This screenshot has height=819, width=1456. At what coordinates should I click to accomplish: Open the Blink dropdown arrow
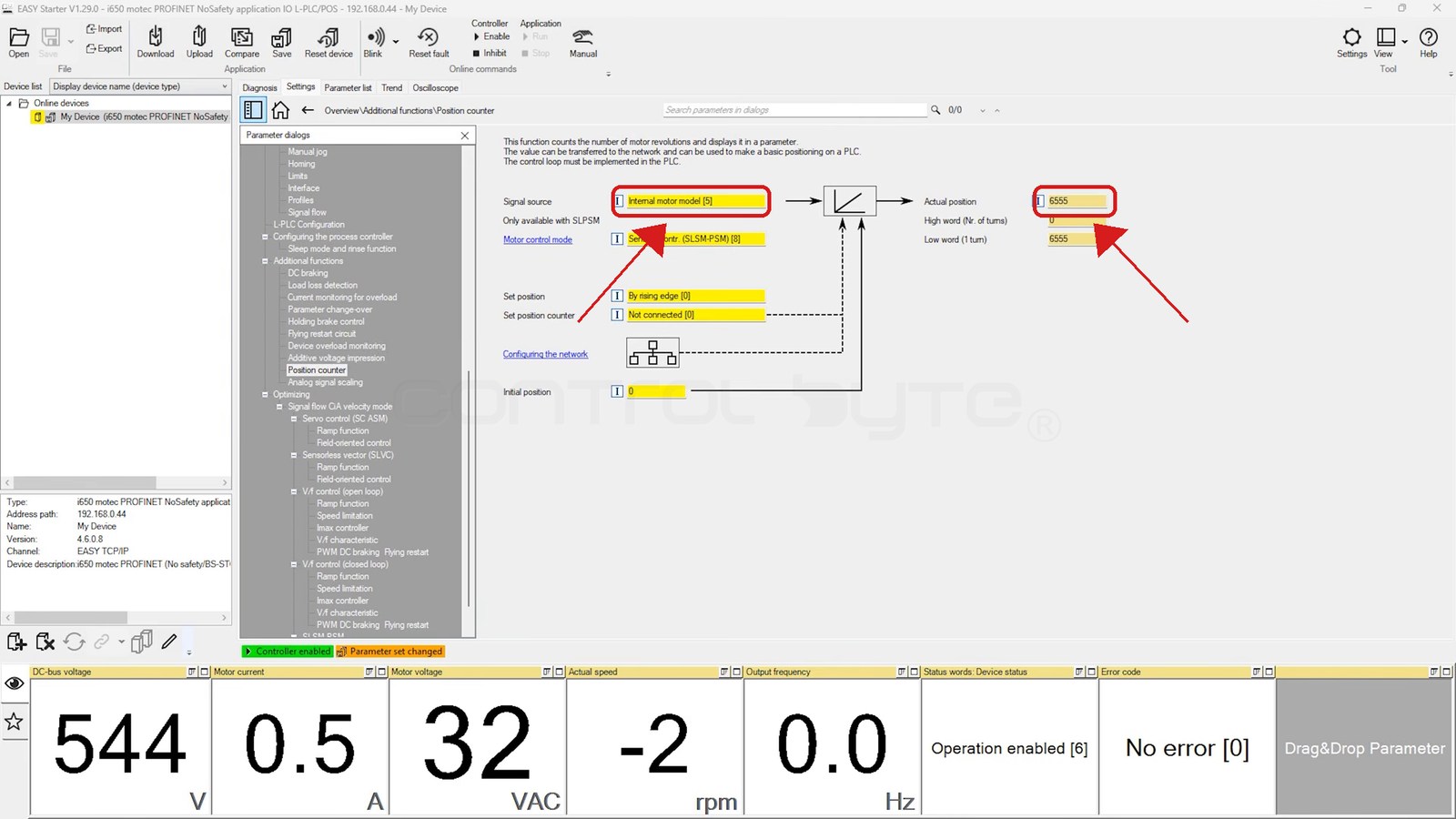click(395, 41)
